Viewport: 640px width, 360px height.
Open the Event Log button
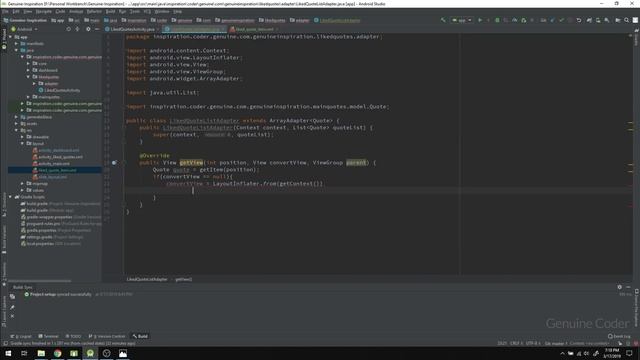click(x=619, y=336)
